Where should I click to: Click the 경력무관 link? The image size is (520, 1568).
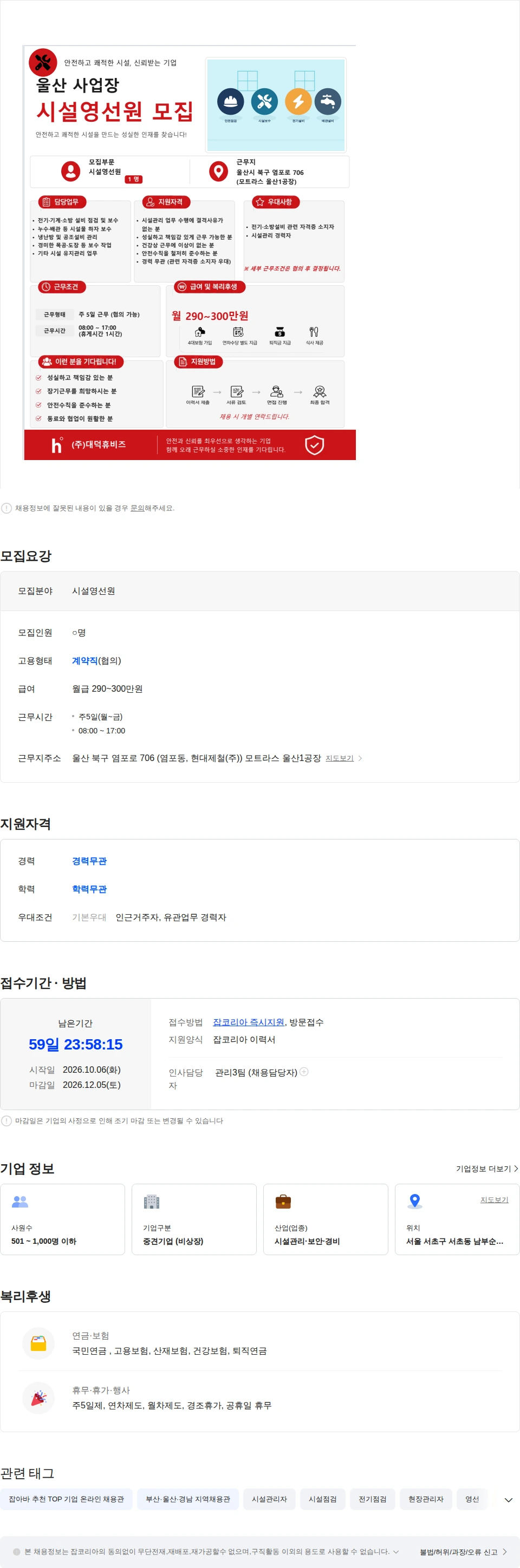click(89, 861)
